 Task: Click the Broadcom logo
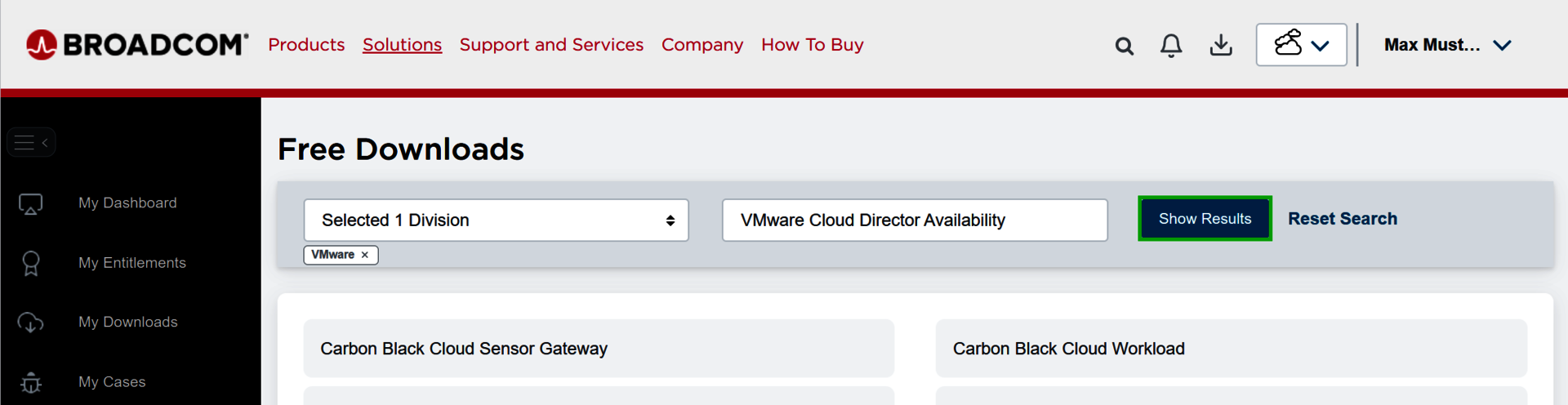[136, 45]
